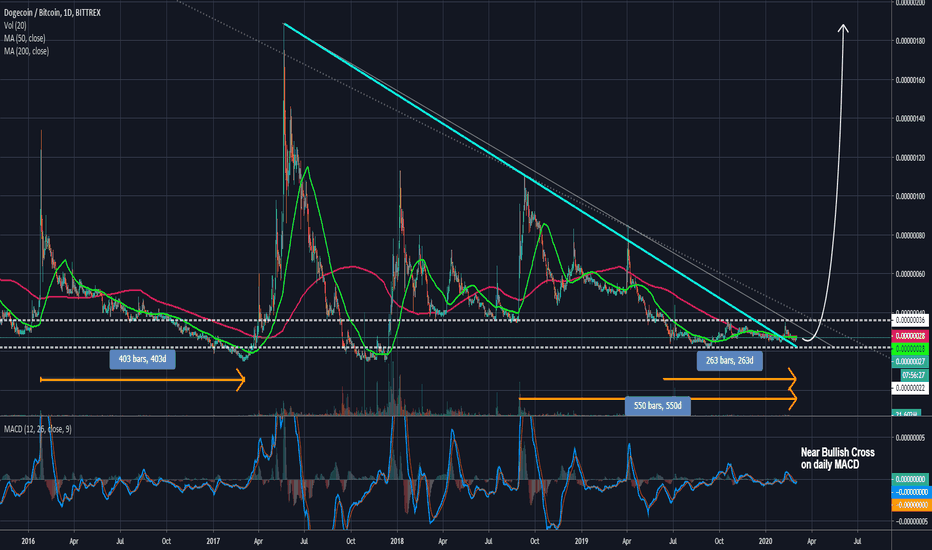This screenshot has width=932, height=550.
Task: Click the white 0.00000022 price label
Action: pos(910,388)
